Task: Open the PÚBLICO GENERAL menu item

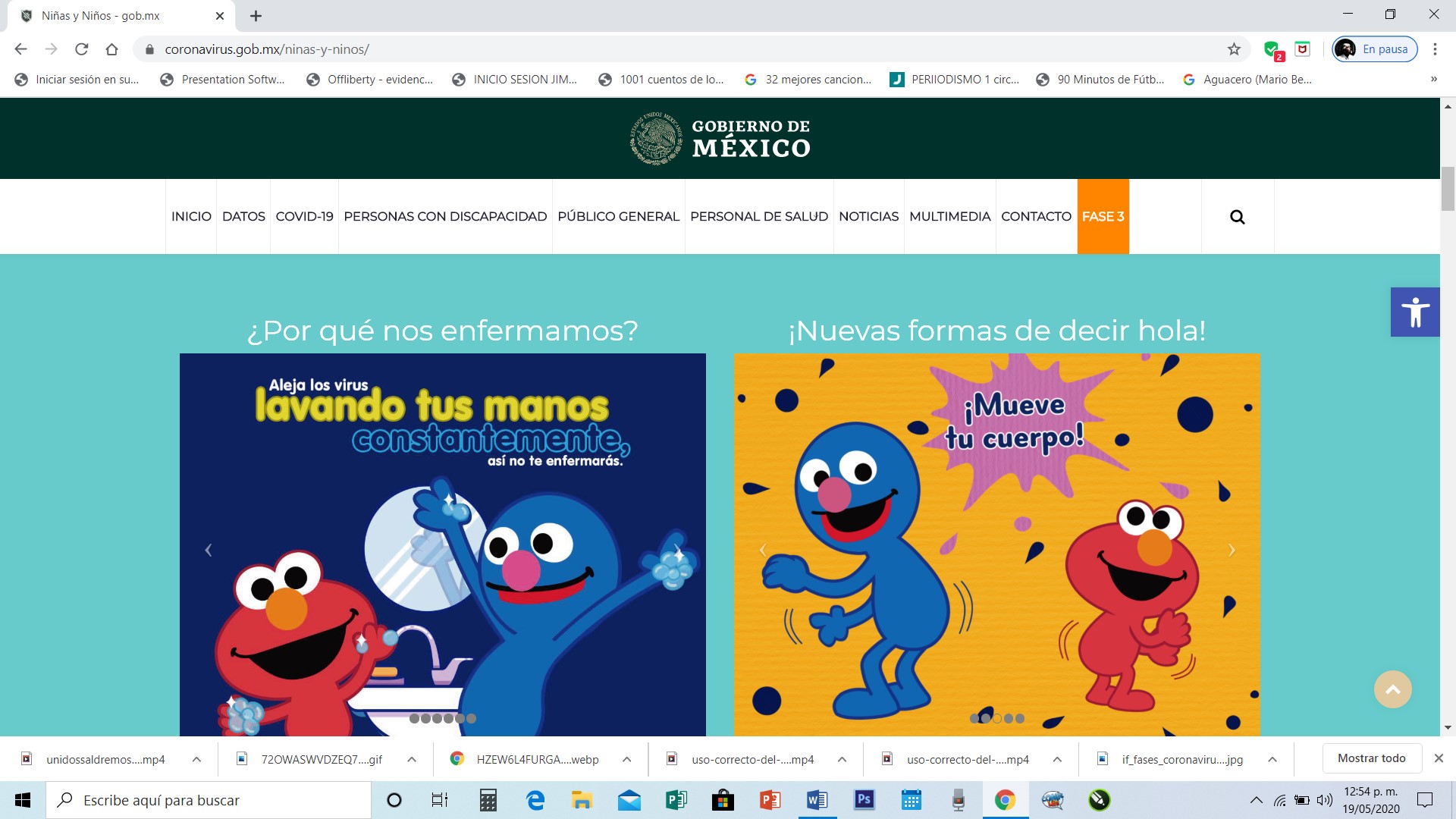Action: coord(618,217)
